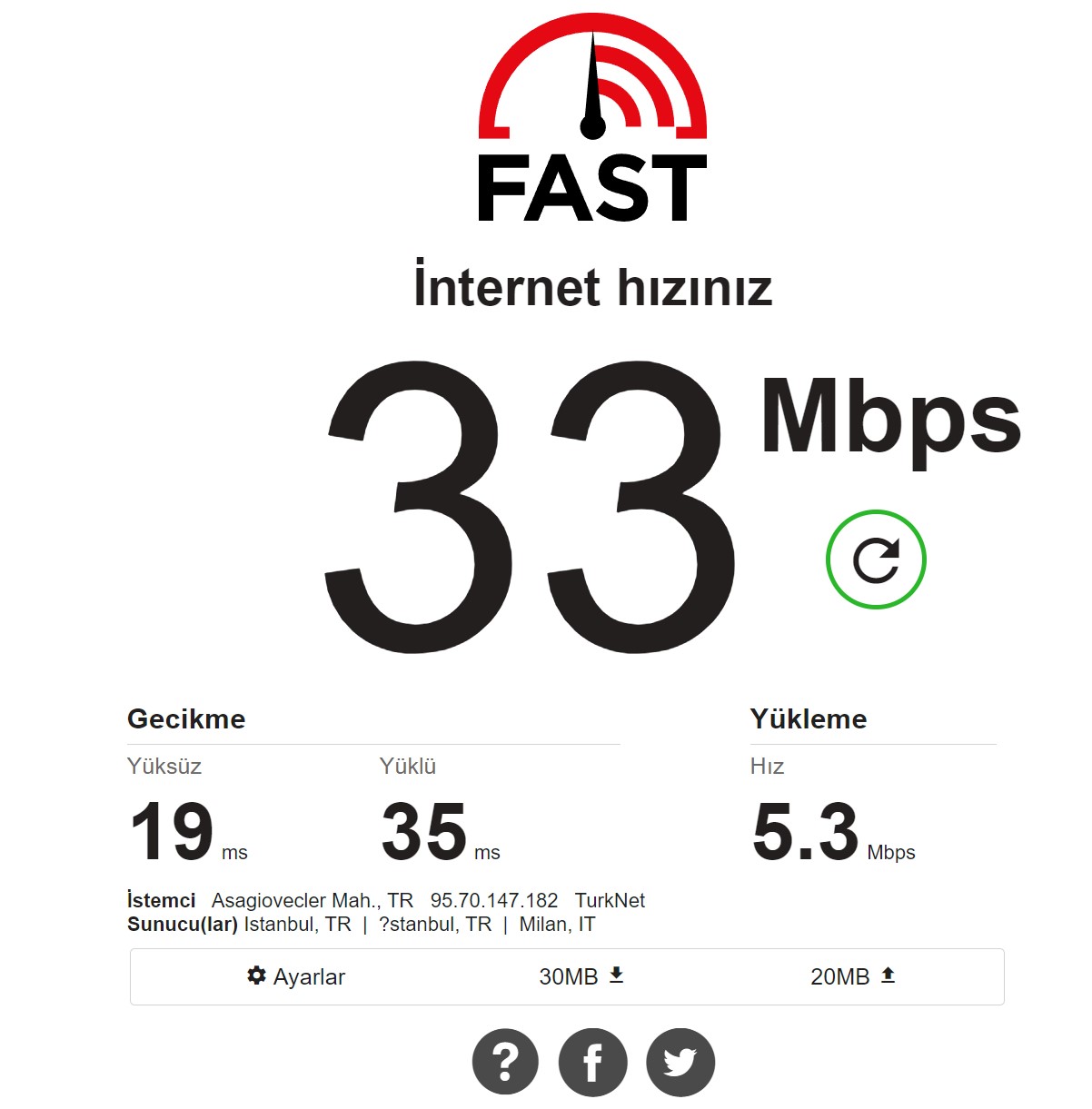Viewport: 1092px width, 1109px height.
Task: Click the upload arrow next to 20MB
Action: [x=888, y=975]
